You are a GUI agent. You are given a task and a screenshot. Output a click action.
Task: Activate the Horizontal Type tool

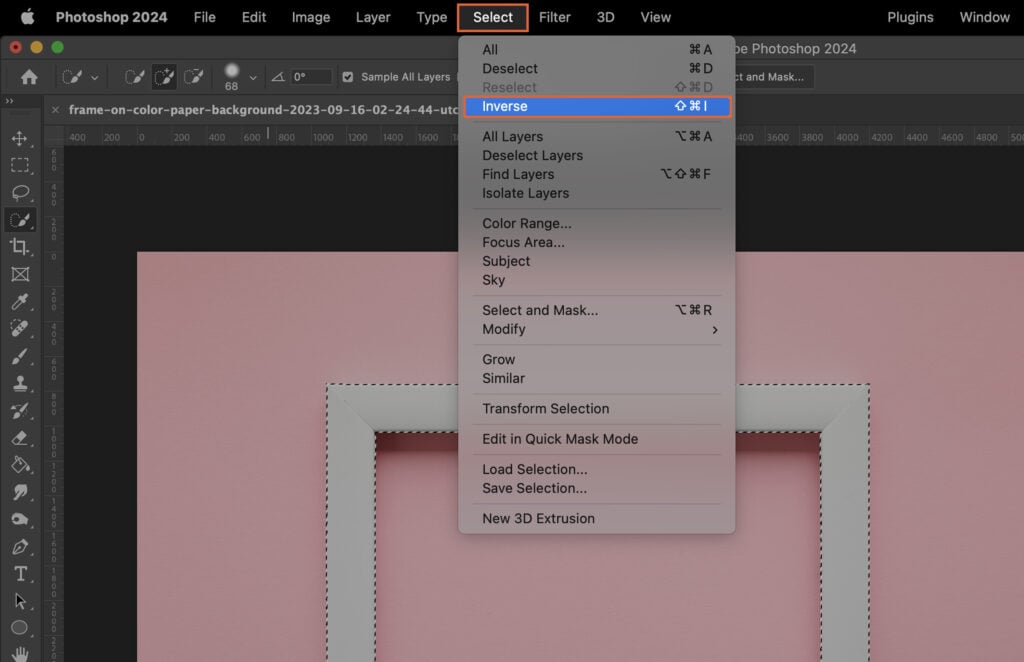click(21, 574)
